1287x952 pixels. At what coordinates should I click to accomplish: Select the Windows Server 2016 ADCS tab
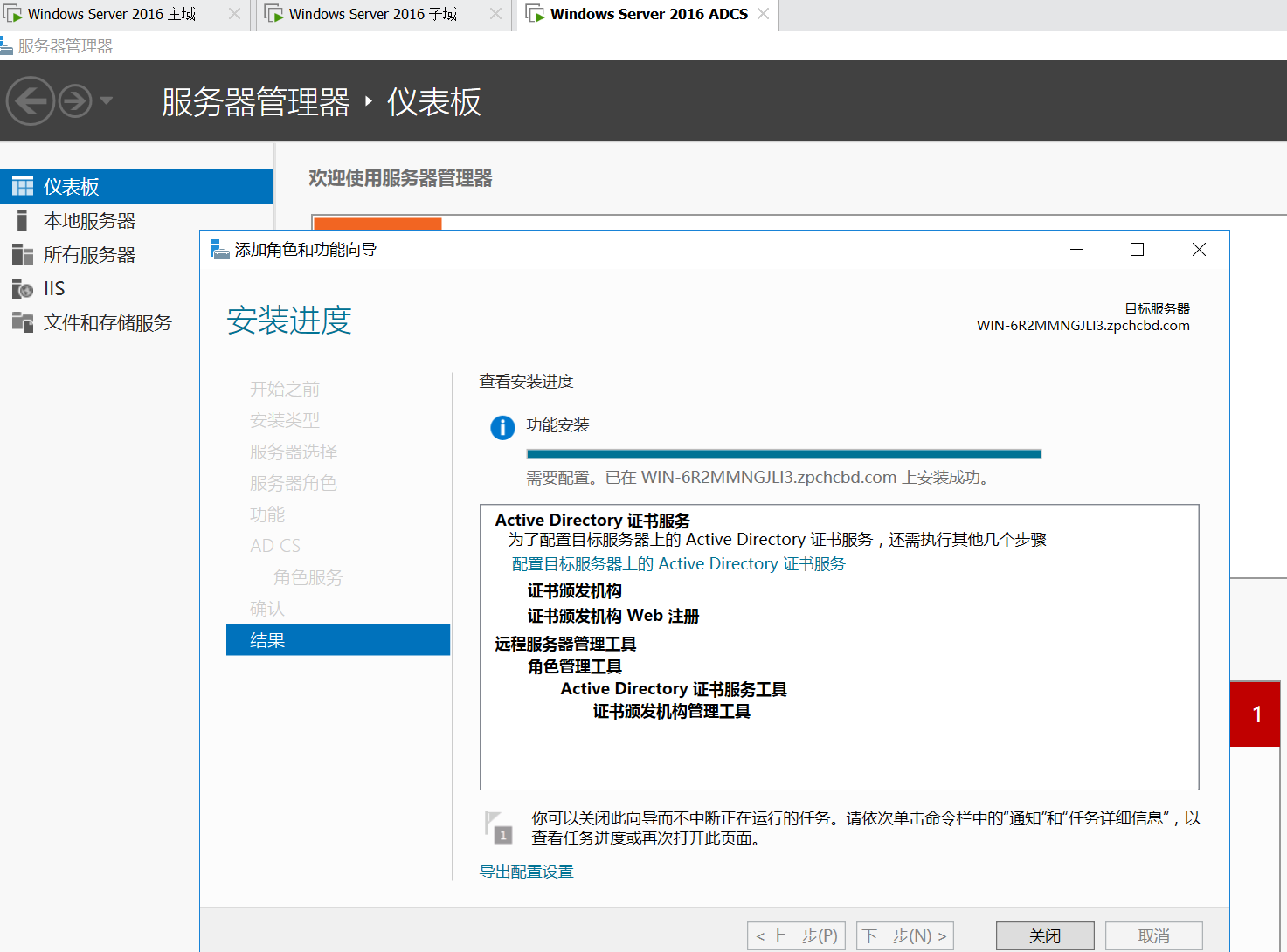pos(649,14)
